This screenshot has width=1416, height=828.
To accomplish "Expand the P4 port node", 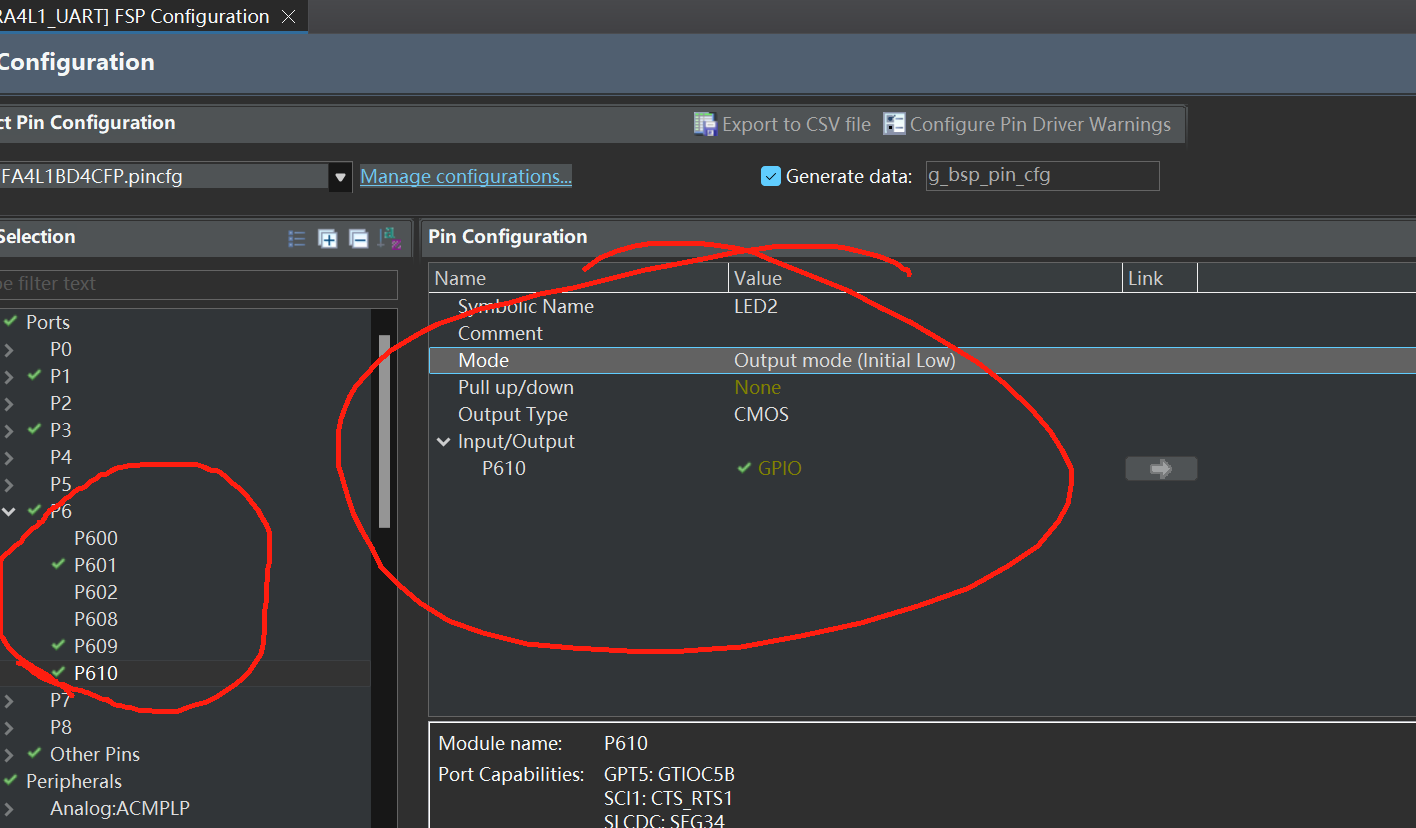I will 9,458.
